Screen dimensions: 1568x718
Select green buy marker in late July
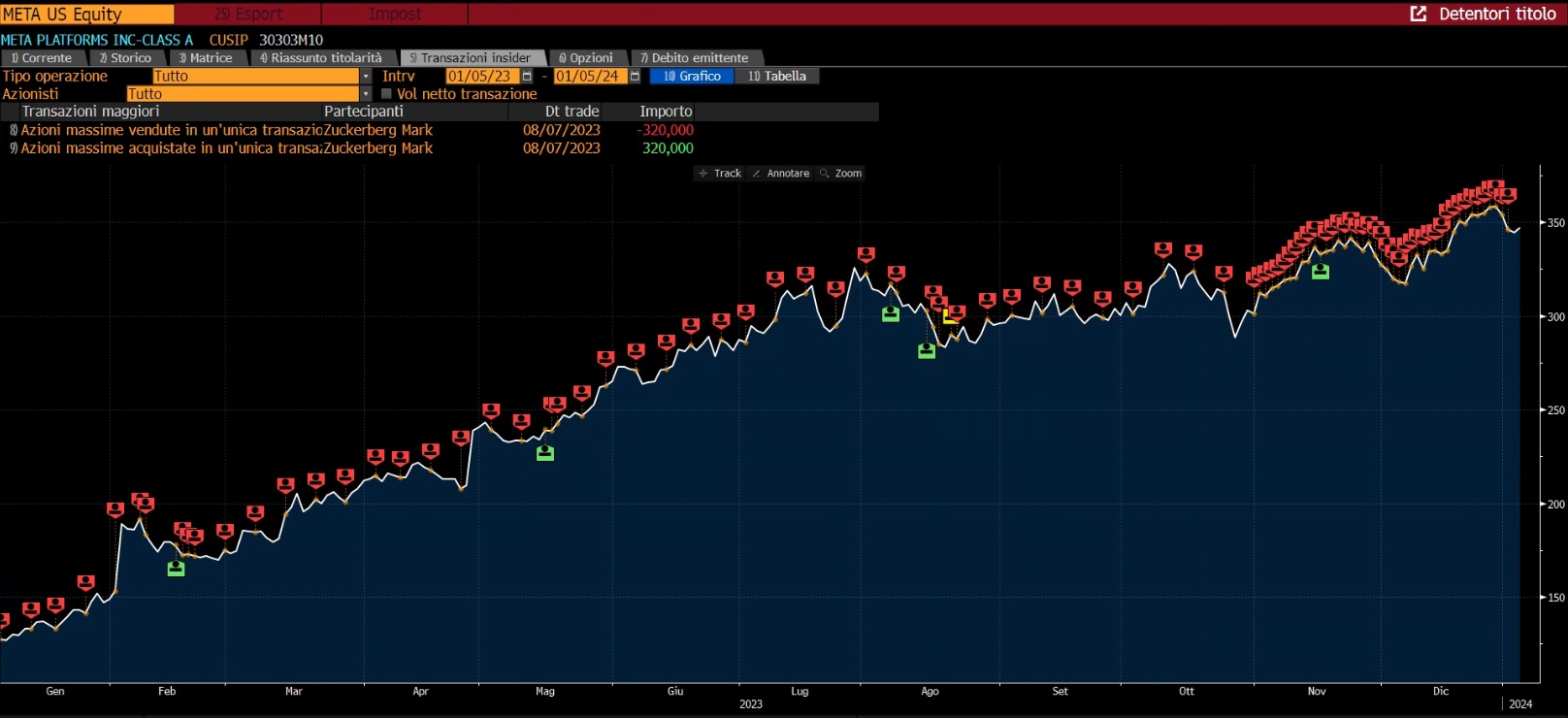pos(891,314)
